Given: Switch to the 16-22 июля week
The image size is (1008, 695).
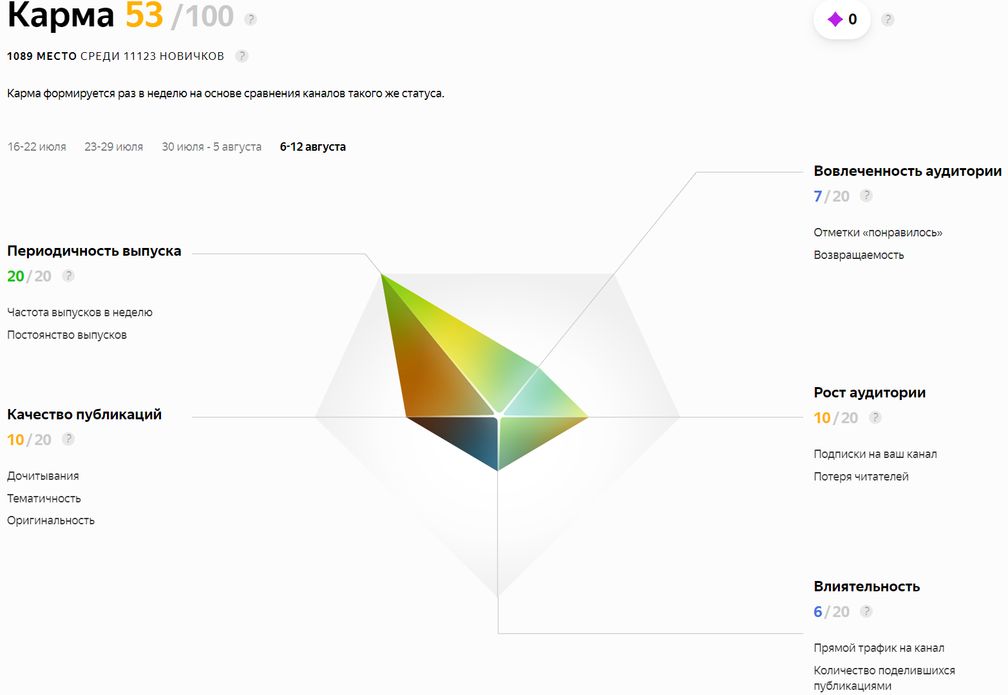Looking at the screenshot, I should [37, 147].
